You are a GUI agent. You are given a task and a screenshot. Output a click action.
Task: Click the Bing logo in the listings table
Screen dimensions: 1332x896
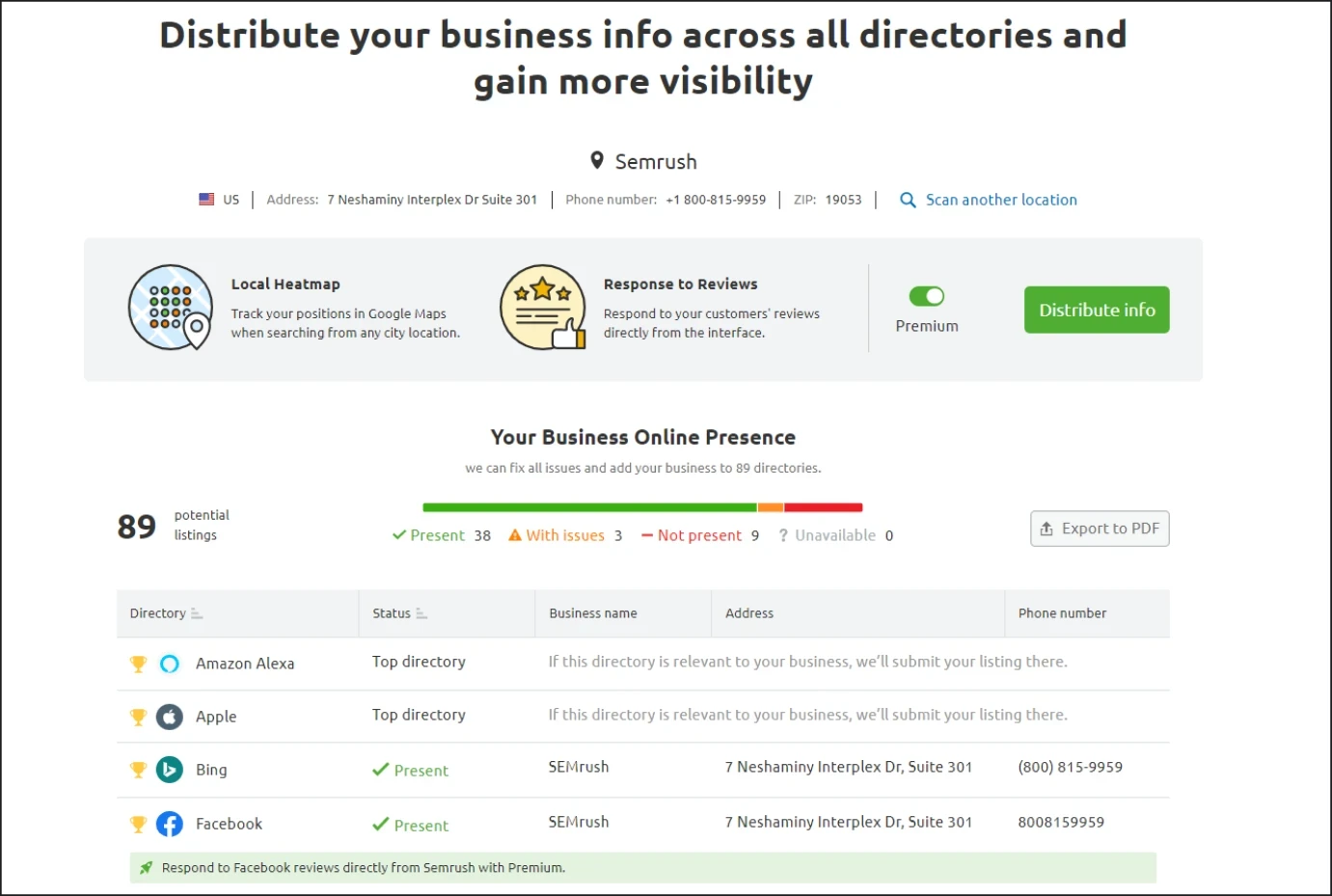coord(169,770)
